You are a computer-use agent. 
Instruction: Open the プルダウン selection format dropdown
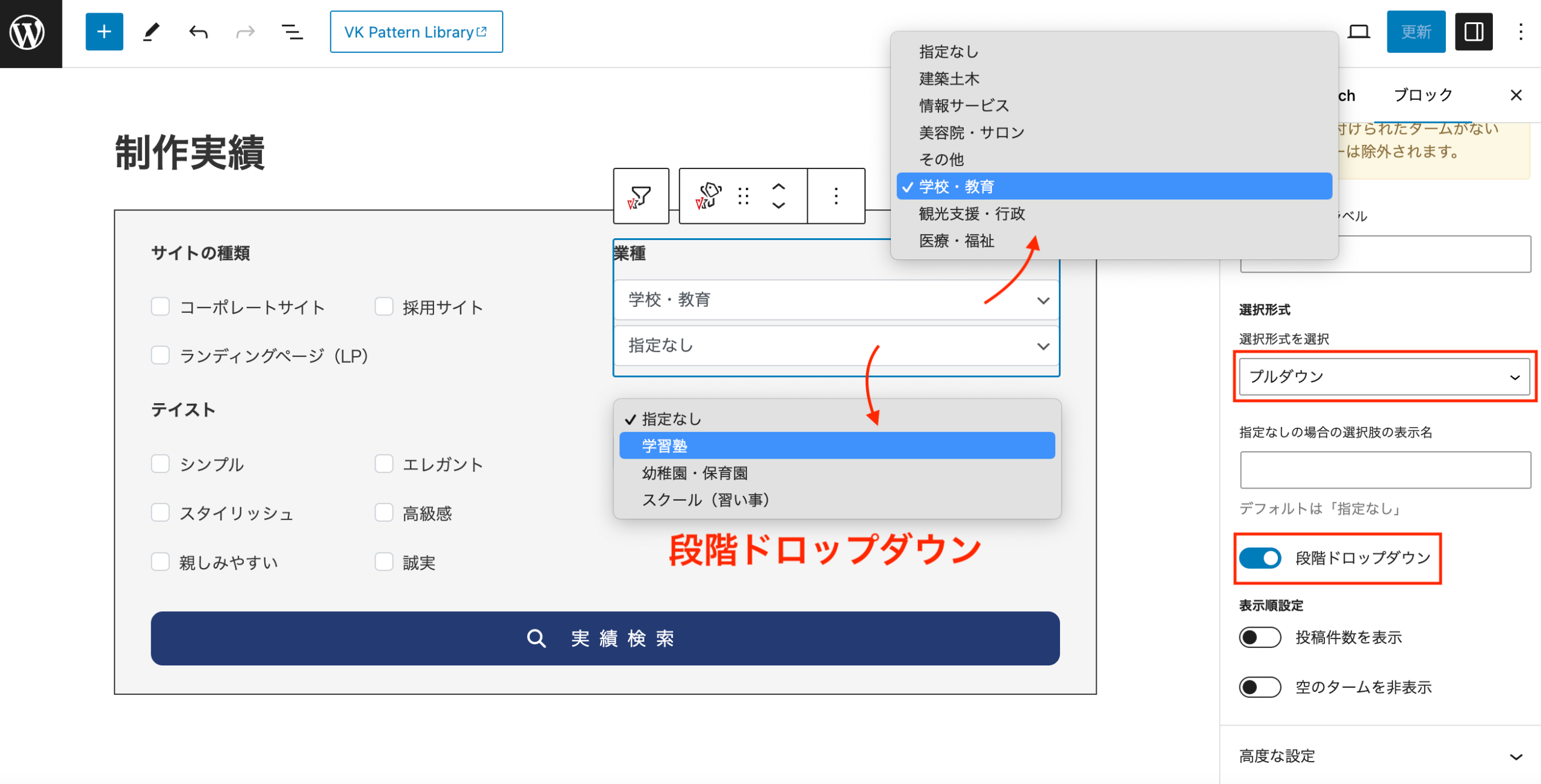pos(1384,377)
